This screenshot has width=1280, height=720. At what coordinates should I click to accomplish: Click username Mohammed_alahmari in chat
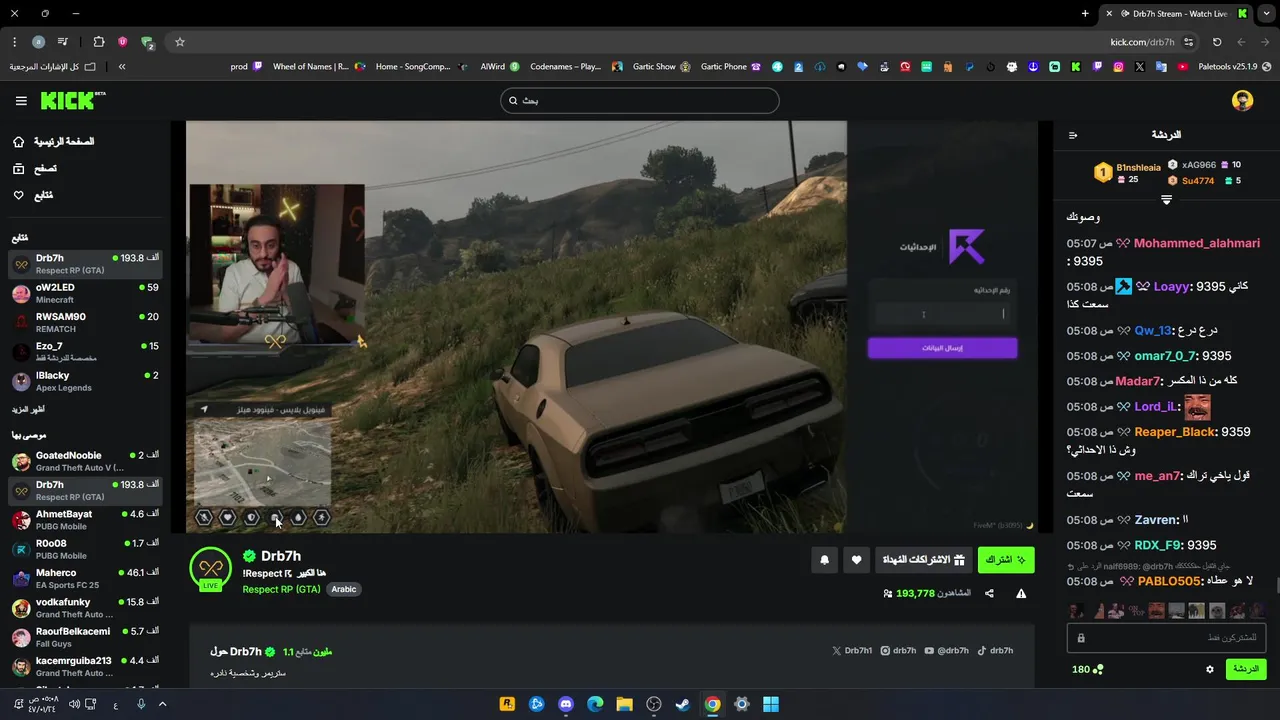pyautogui.click(x=1197, y=243)
